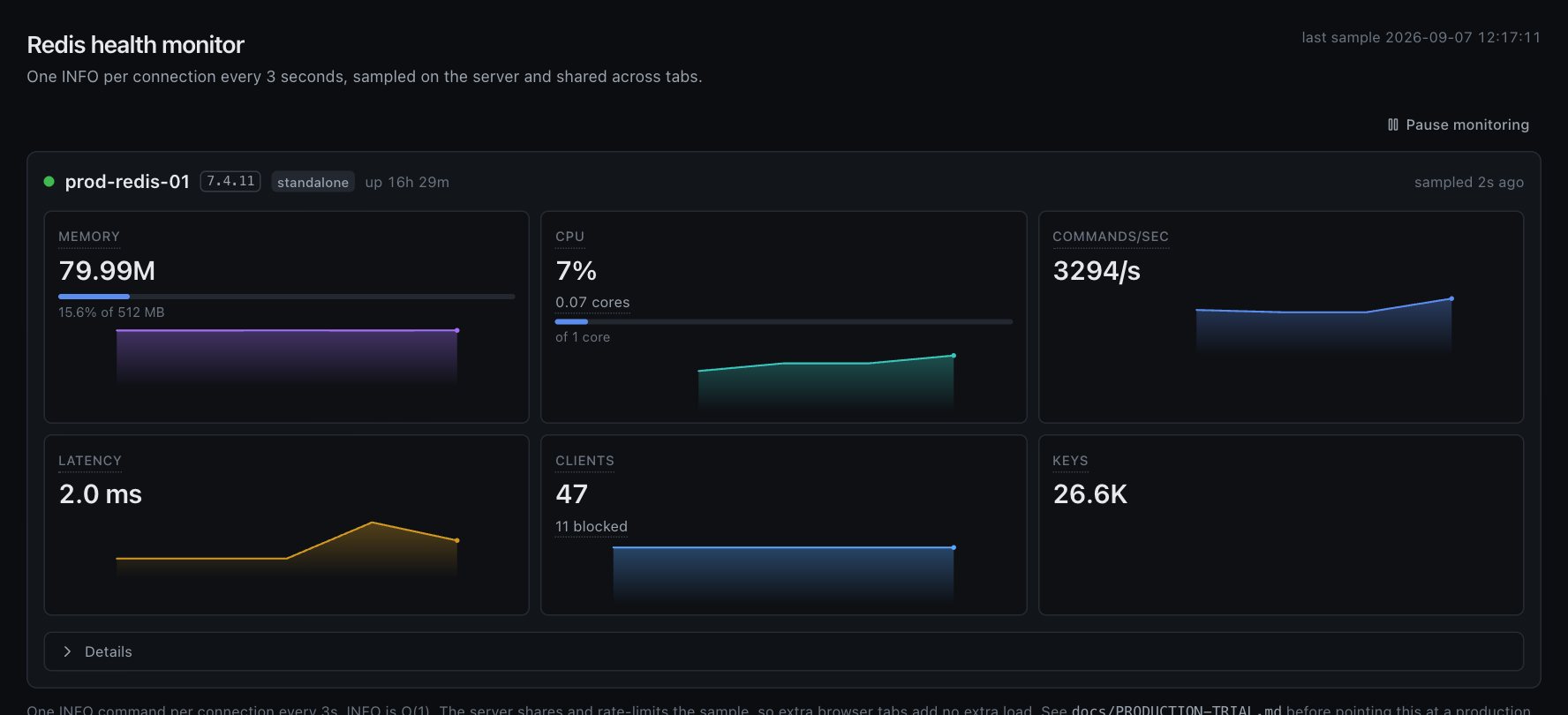Click the 'One INFO per connection' subtitle text

(365, 77)
